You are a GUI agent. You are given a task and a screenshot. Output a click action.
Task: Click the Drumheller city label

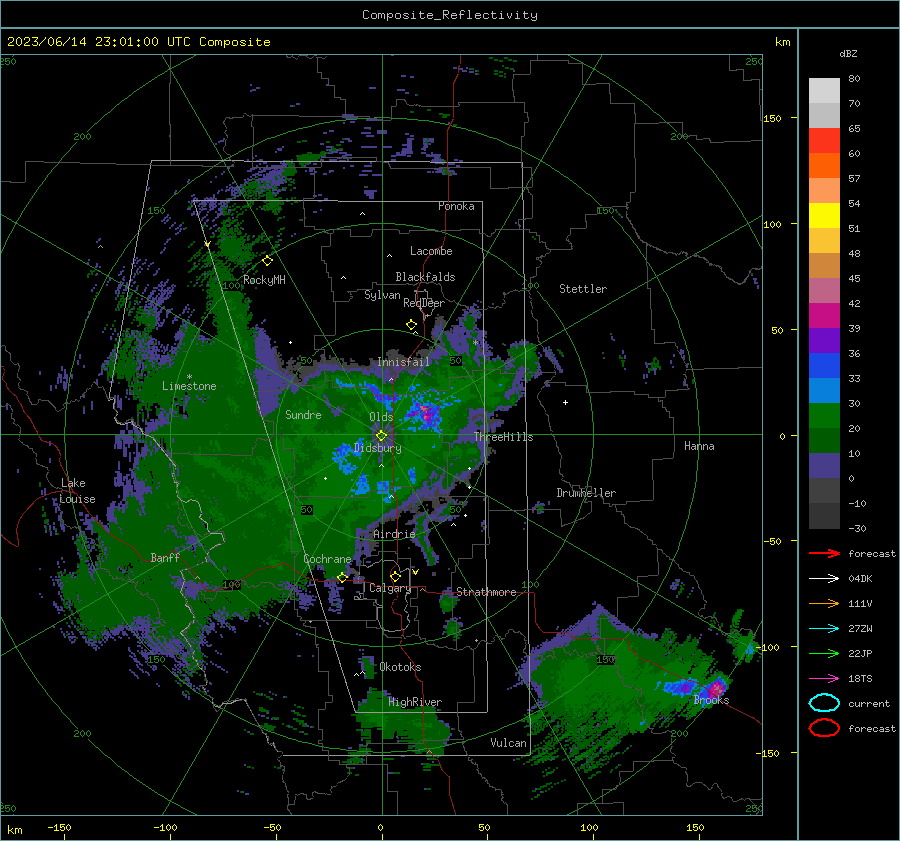(586, 493)
